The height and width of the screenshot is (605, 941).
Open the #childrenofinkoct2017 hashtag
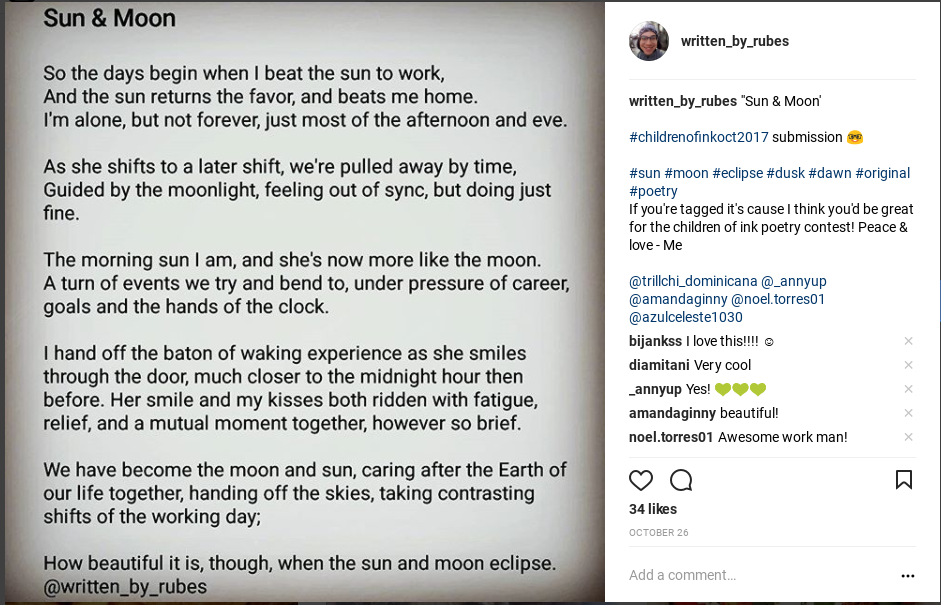click(698, 137)
